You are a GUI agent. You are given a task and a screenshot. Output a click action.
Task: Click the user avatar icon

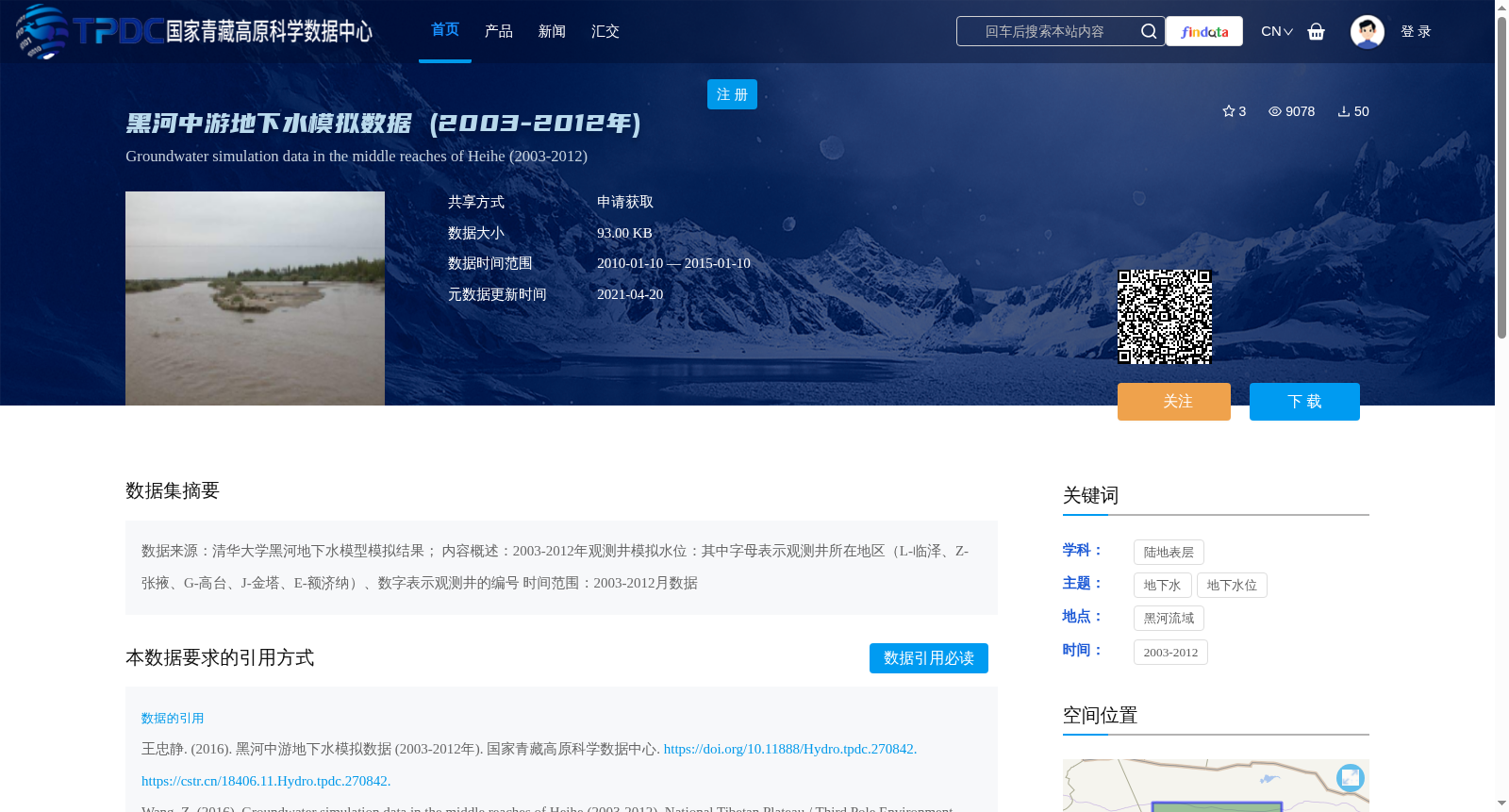pos(1367,31)
